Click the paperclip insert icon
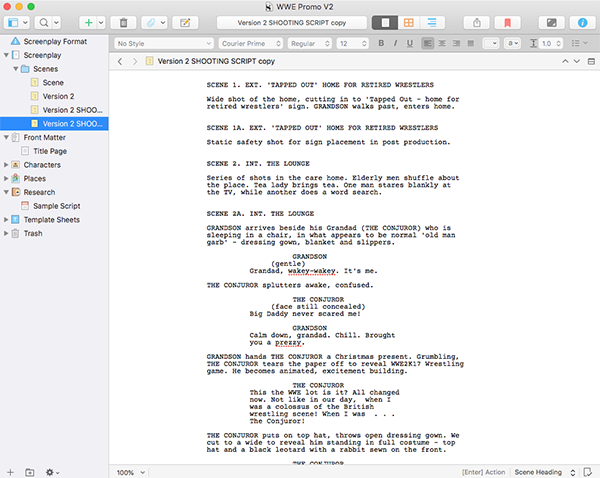 click(x=150, y=23)
